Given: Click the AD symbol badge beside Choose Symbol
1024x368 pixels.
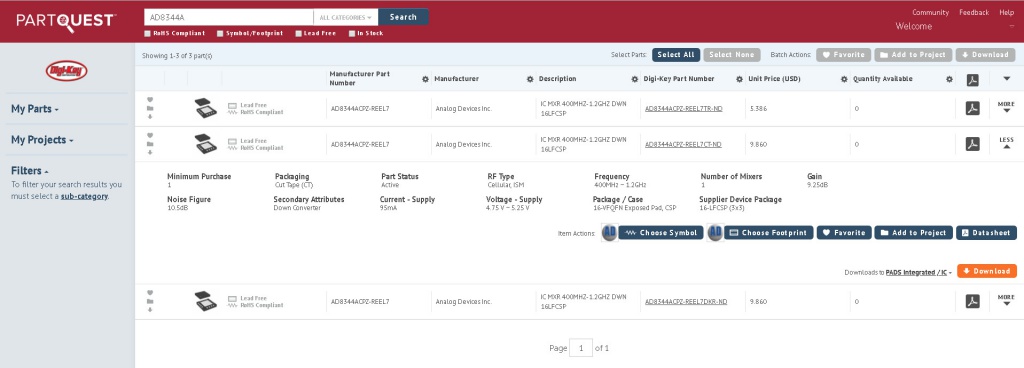Looking at the screenshot, I should tap(609, 233).
